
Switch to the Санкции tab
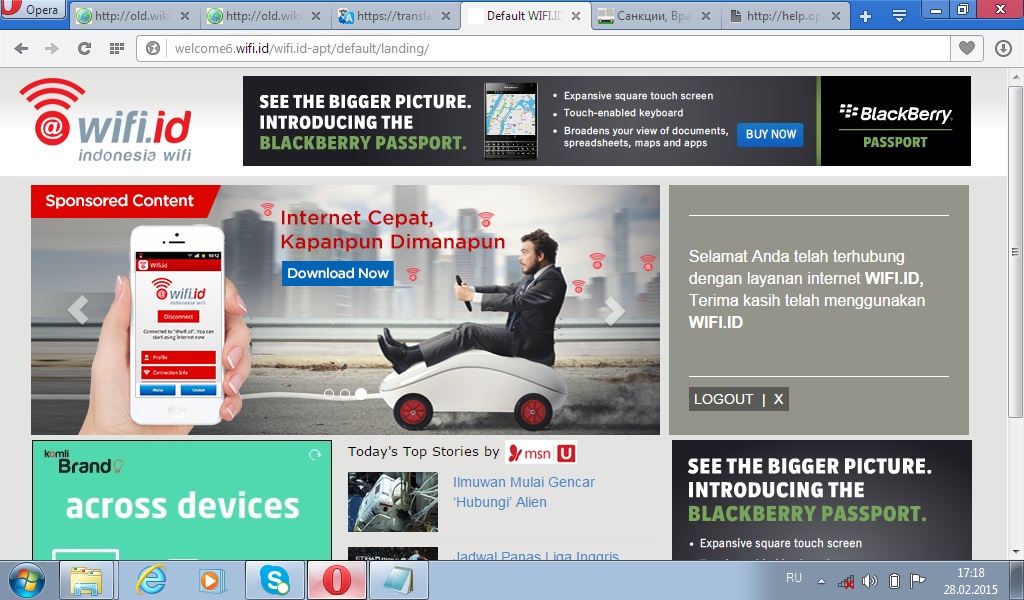[655, 16]
